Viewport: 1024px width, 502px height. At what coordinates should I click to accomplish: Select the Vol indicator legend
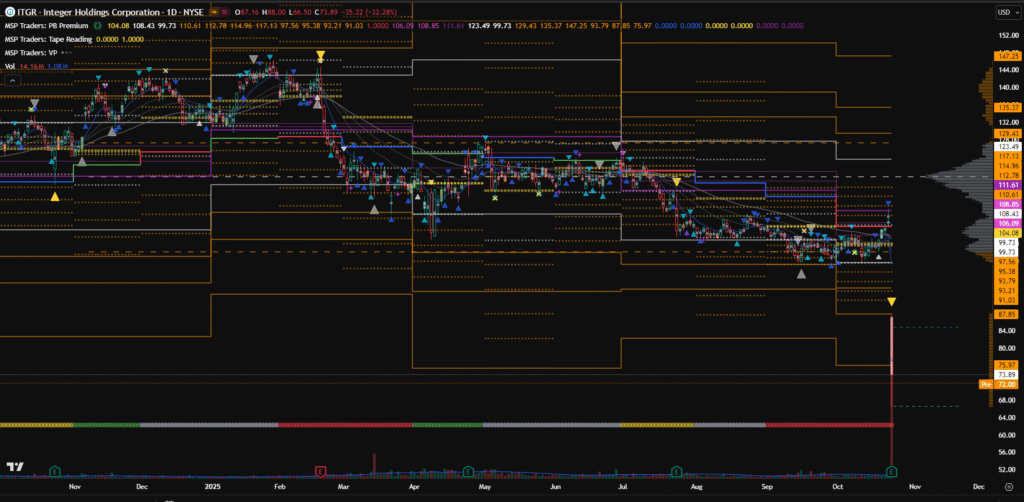tap(10, 66)
